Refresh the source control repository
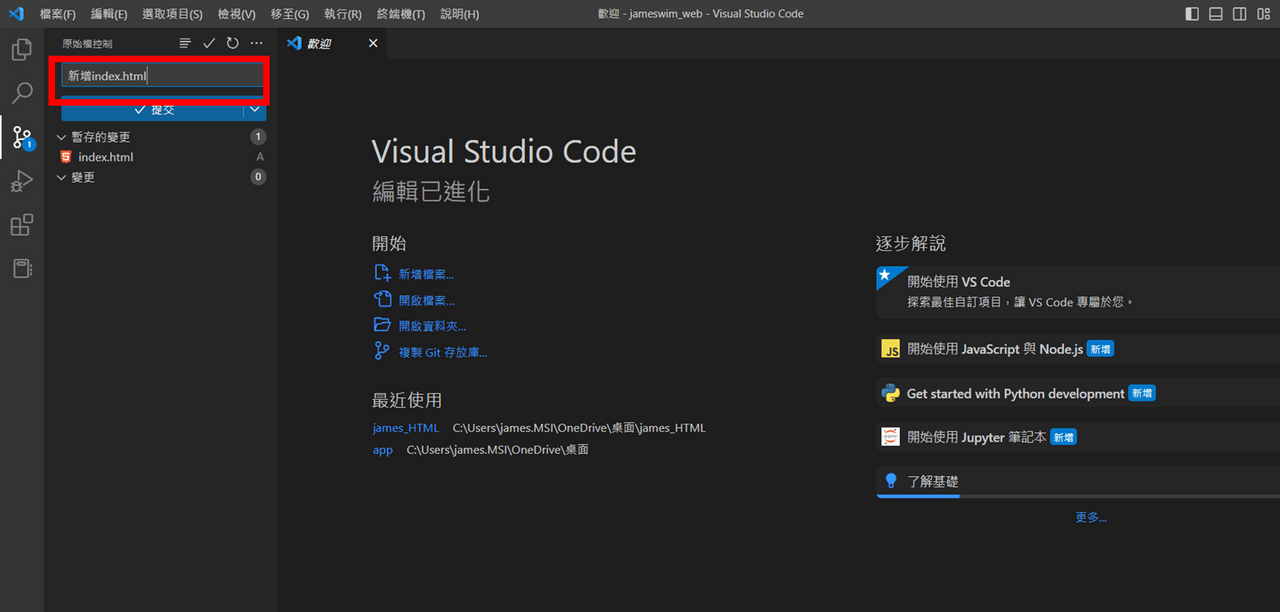 [x=232, y=43]
